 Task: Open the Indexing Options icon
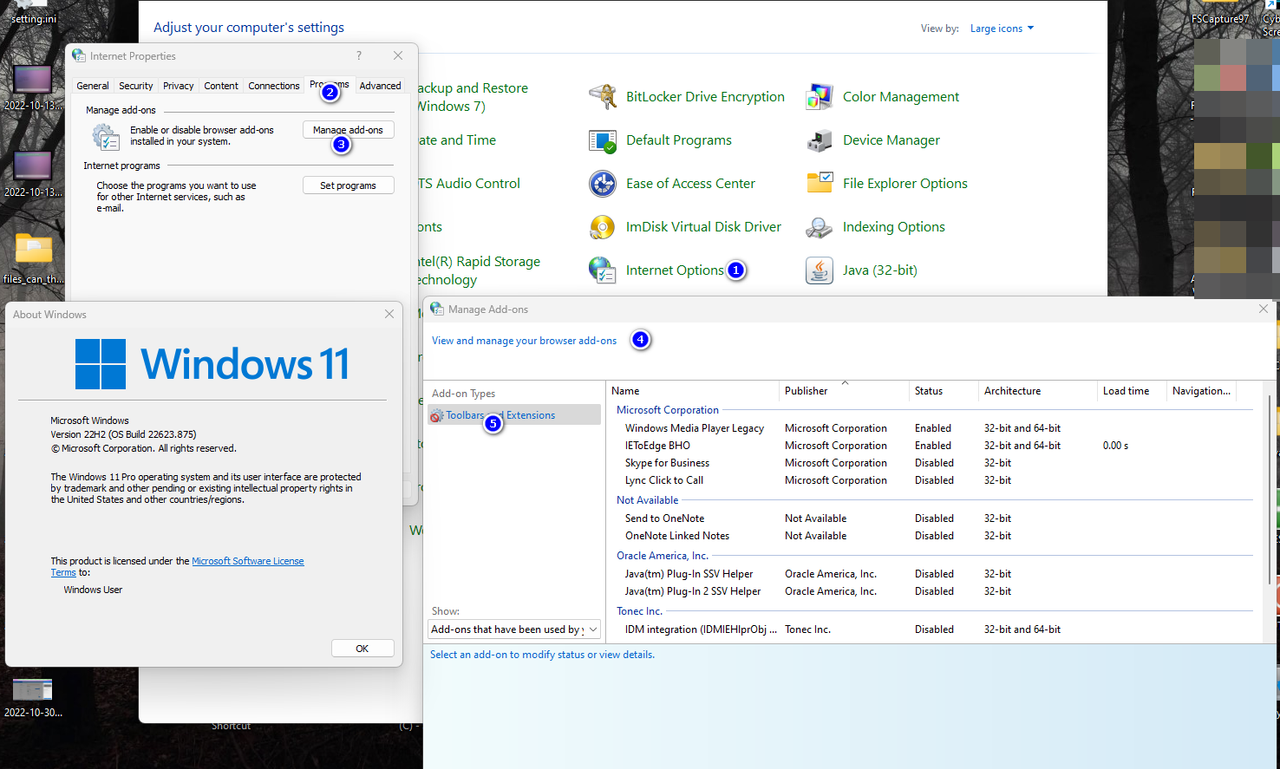pyautogui.click(x=820, y=227)
